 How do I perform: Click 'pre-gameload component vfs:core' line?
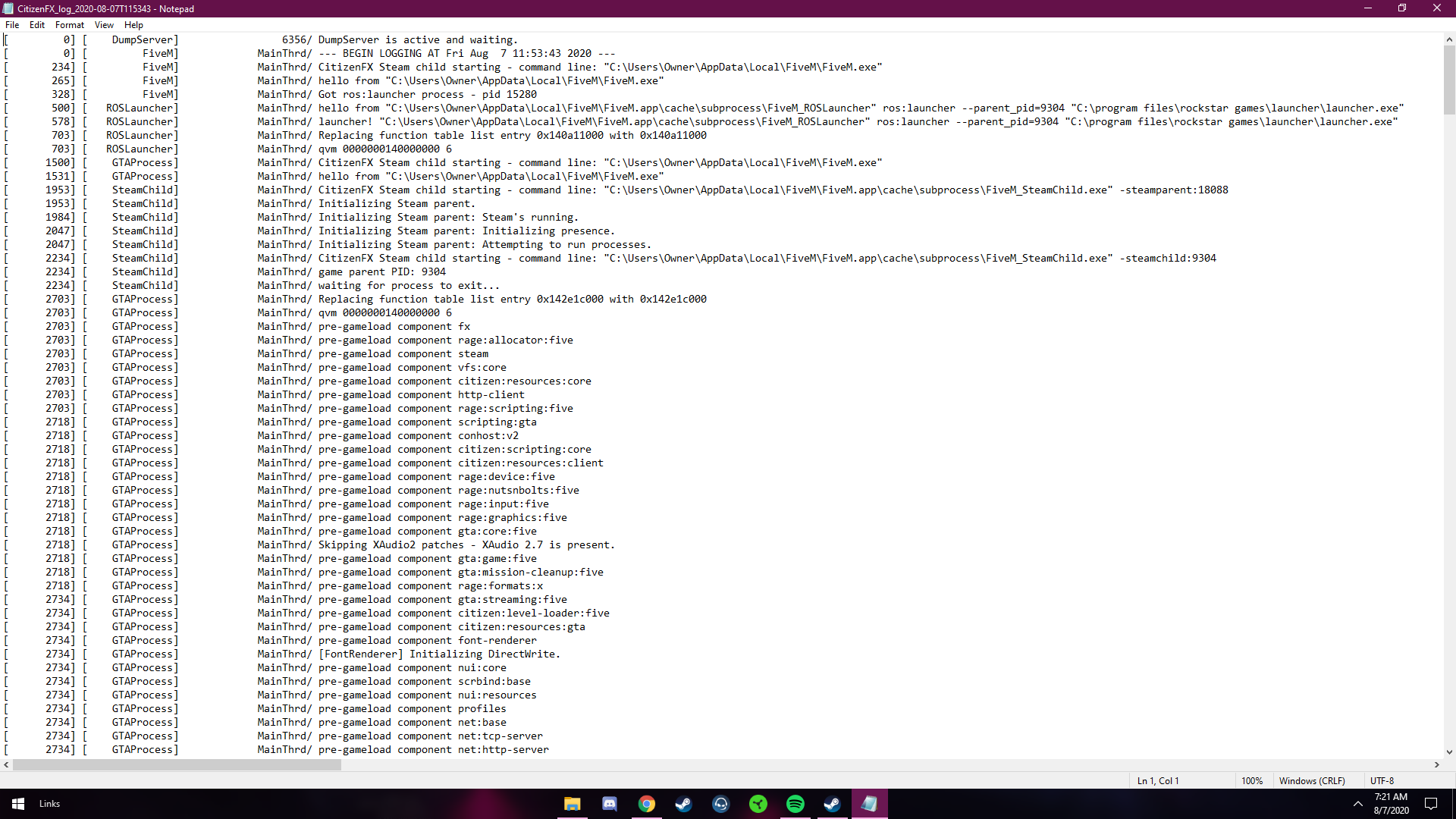(412, 368)
